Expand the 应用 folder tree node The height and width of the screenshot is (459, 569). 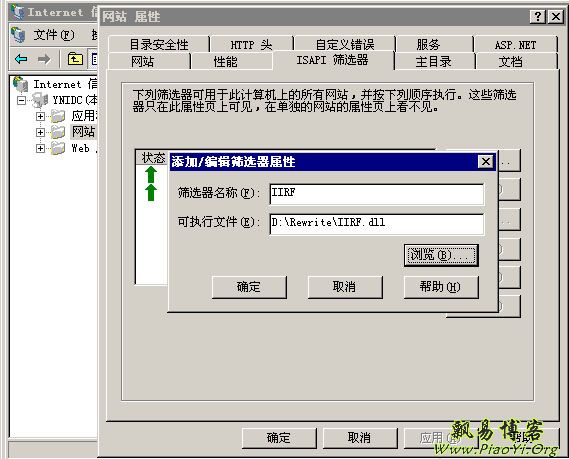point(40,116)
